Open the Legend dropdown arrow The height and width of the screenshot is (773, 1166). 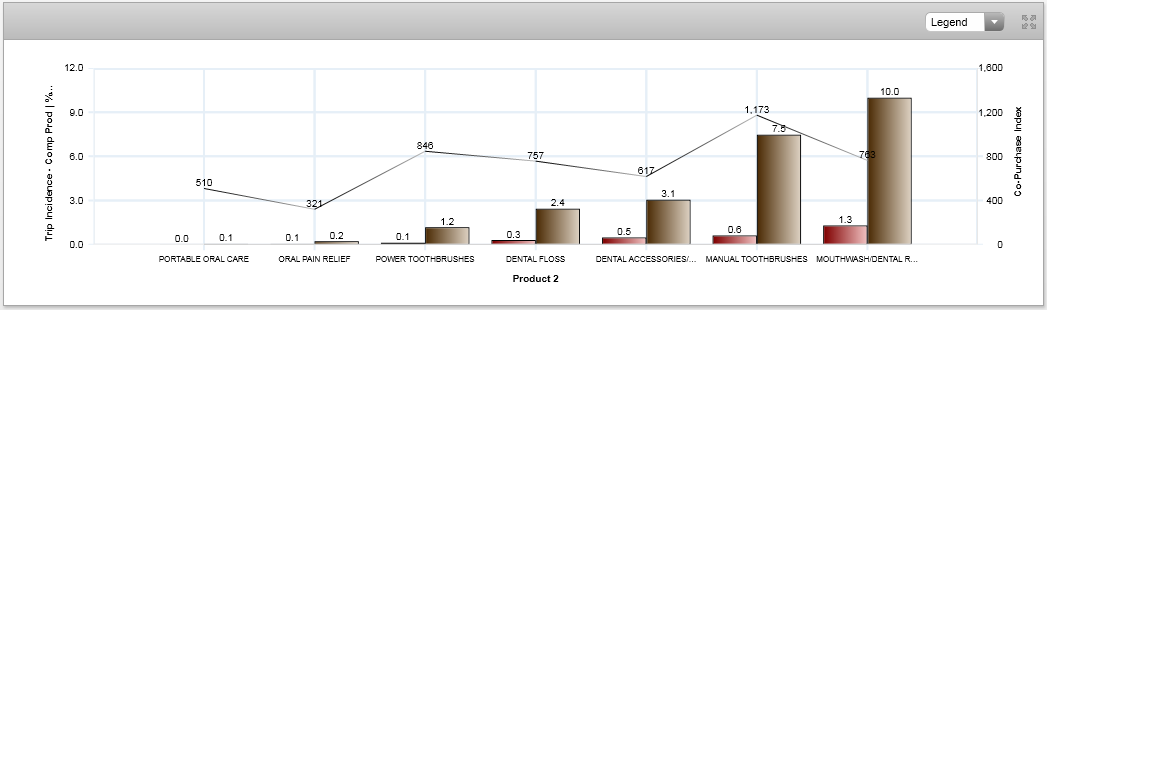993,22
